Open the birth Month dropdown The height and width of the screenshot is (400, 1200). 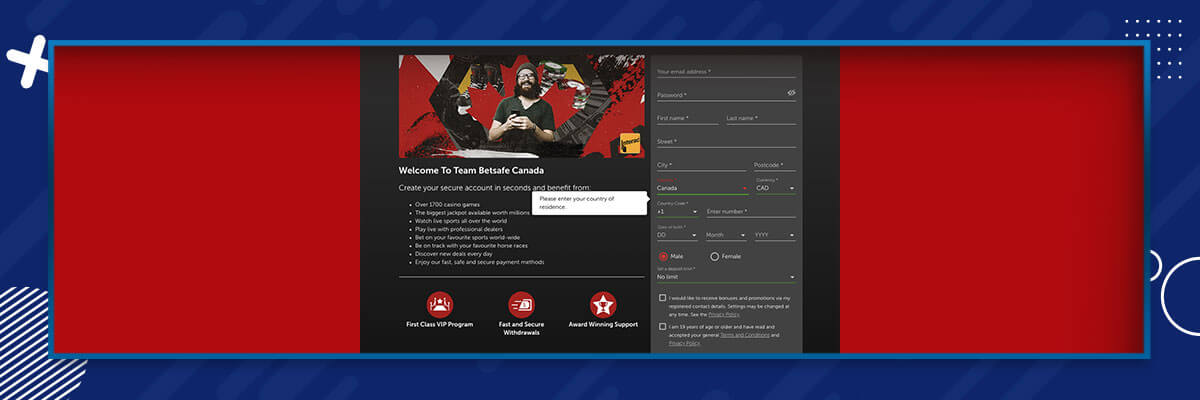coord(726,235)
